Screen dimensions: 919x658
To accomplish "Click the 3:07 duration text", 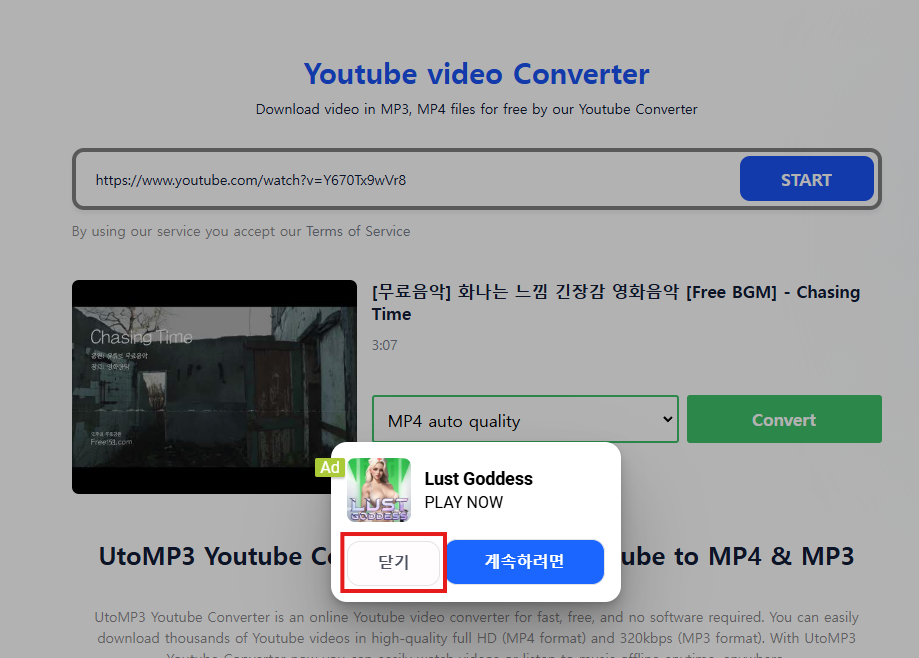I will [384, 345].
